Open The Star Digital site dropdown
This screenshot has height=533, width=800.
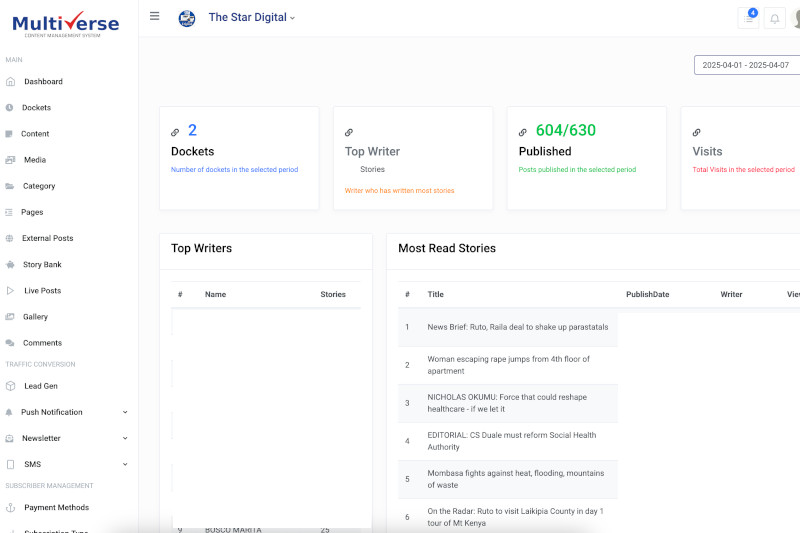(252, 18)
